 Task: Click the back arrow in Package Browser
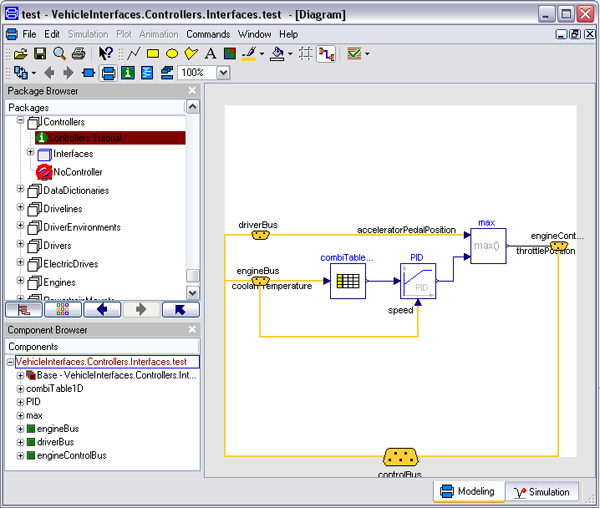pos(101,309)
